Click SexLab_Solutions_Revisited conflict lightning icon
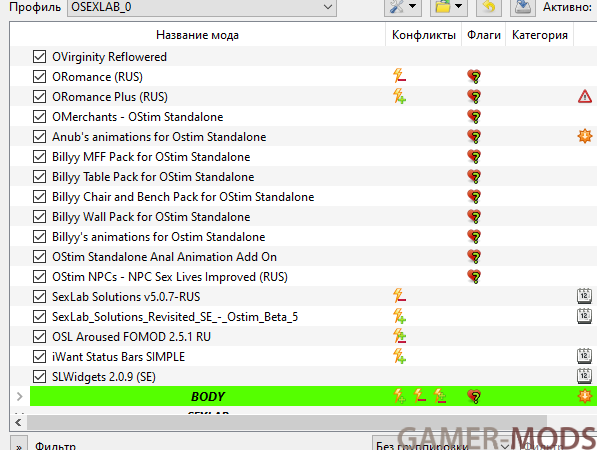The height and width of the screenshot is (450, 597). tap(399, 316)
